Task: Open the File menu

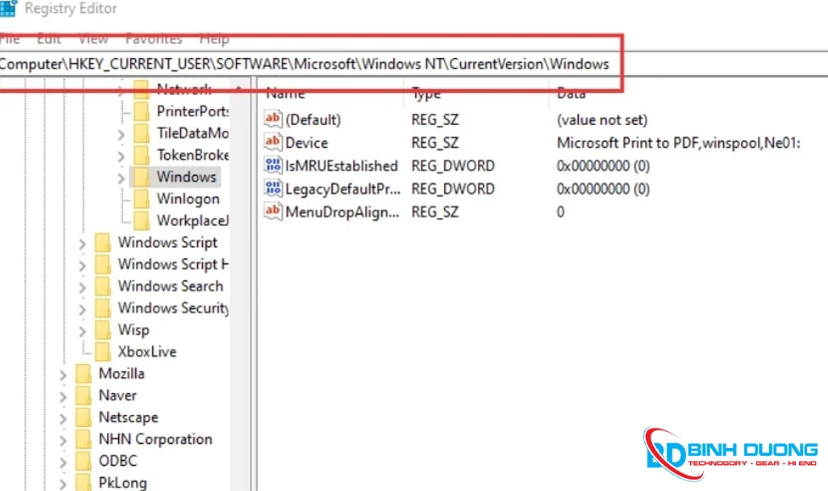Action: click(10, 39)
